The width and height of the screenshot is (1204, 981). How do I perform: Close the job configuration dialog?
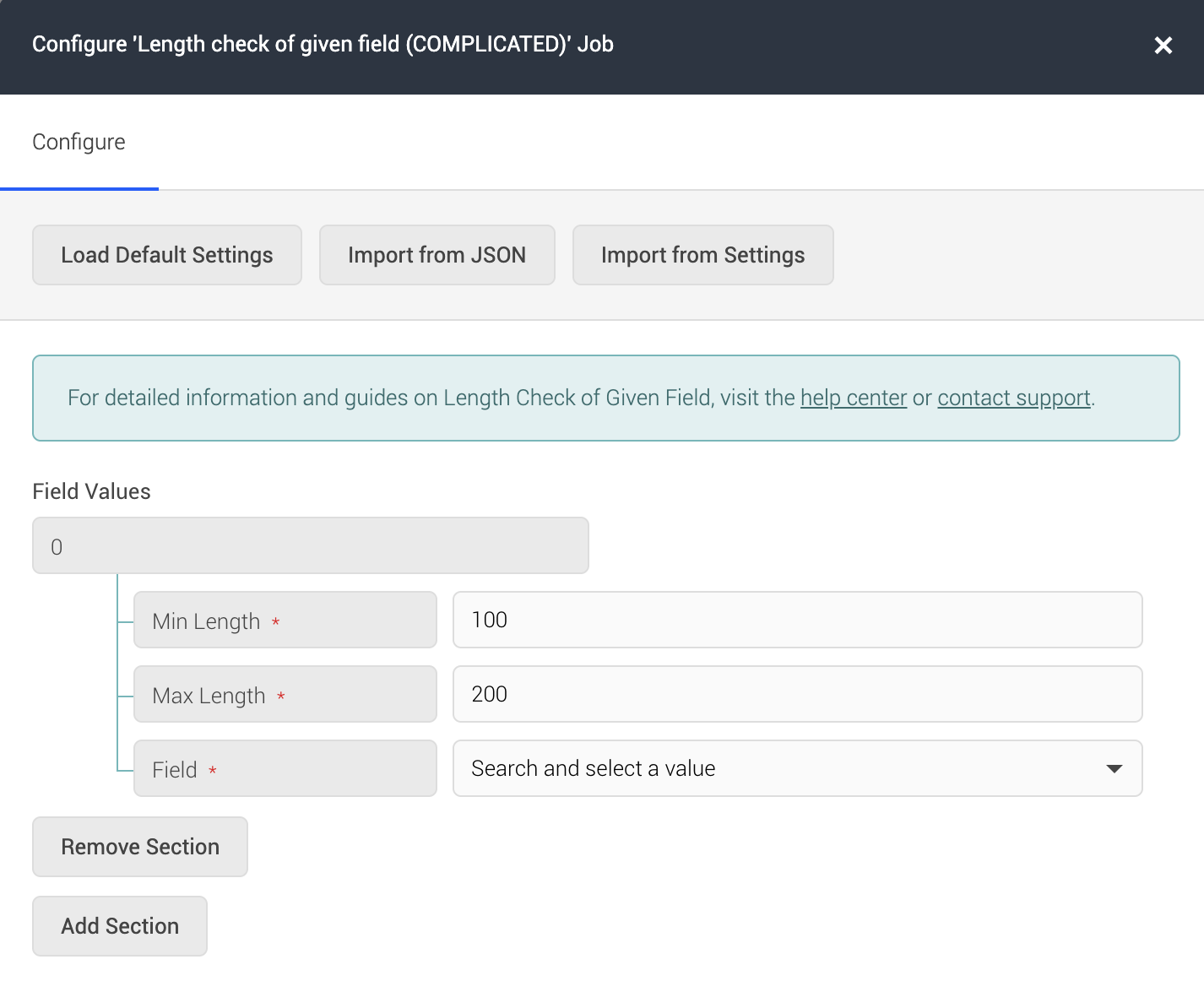click(x=1163, y=46)
